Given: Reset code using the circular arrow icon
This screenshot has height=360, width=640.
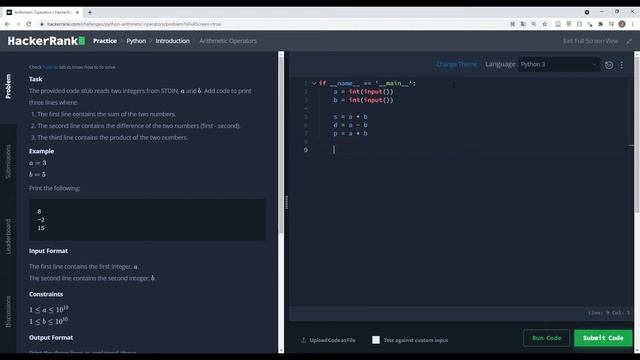Looking at the screenshot, I should 609,65.
